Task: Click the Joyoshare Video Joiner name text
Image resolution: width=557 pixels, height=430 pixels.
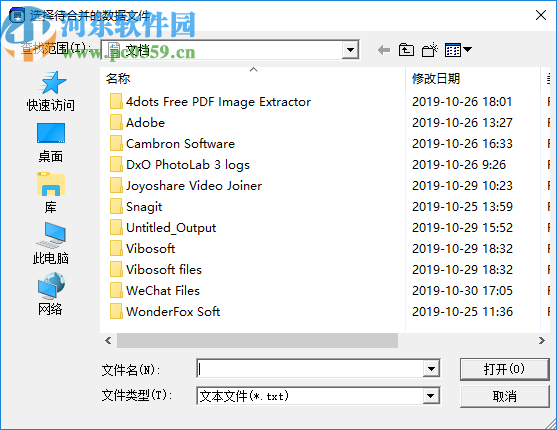Action: coord(194,186)
